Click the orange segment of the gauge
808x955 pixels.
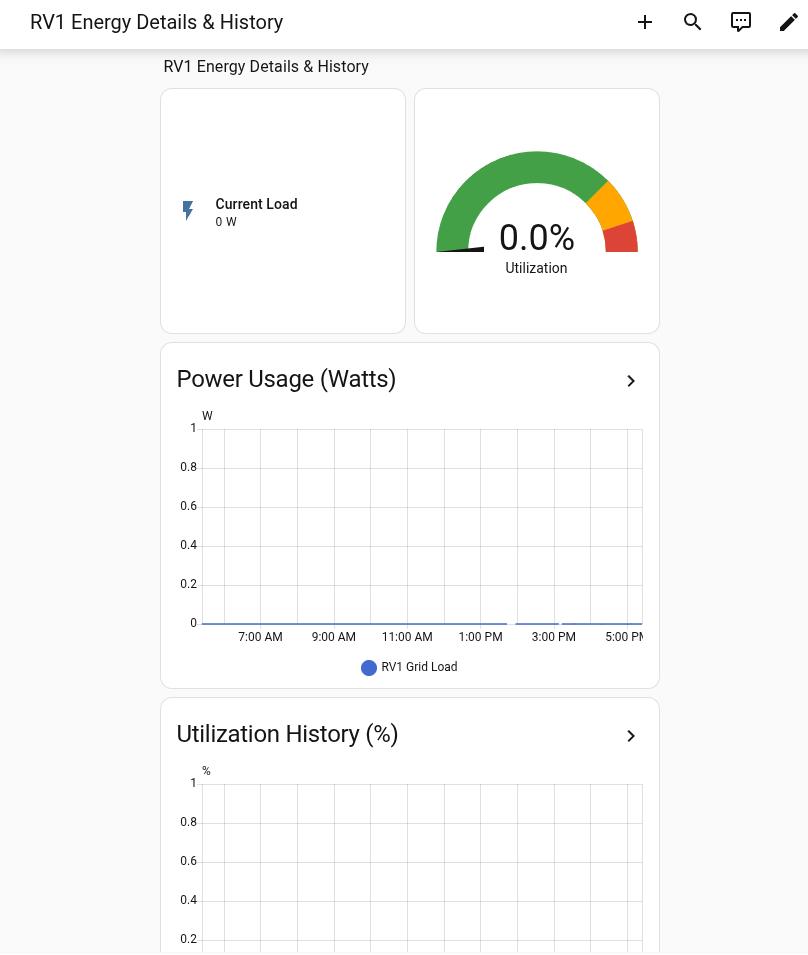pos(609,204)
